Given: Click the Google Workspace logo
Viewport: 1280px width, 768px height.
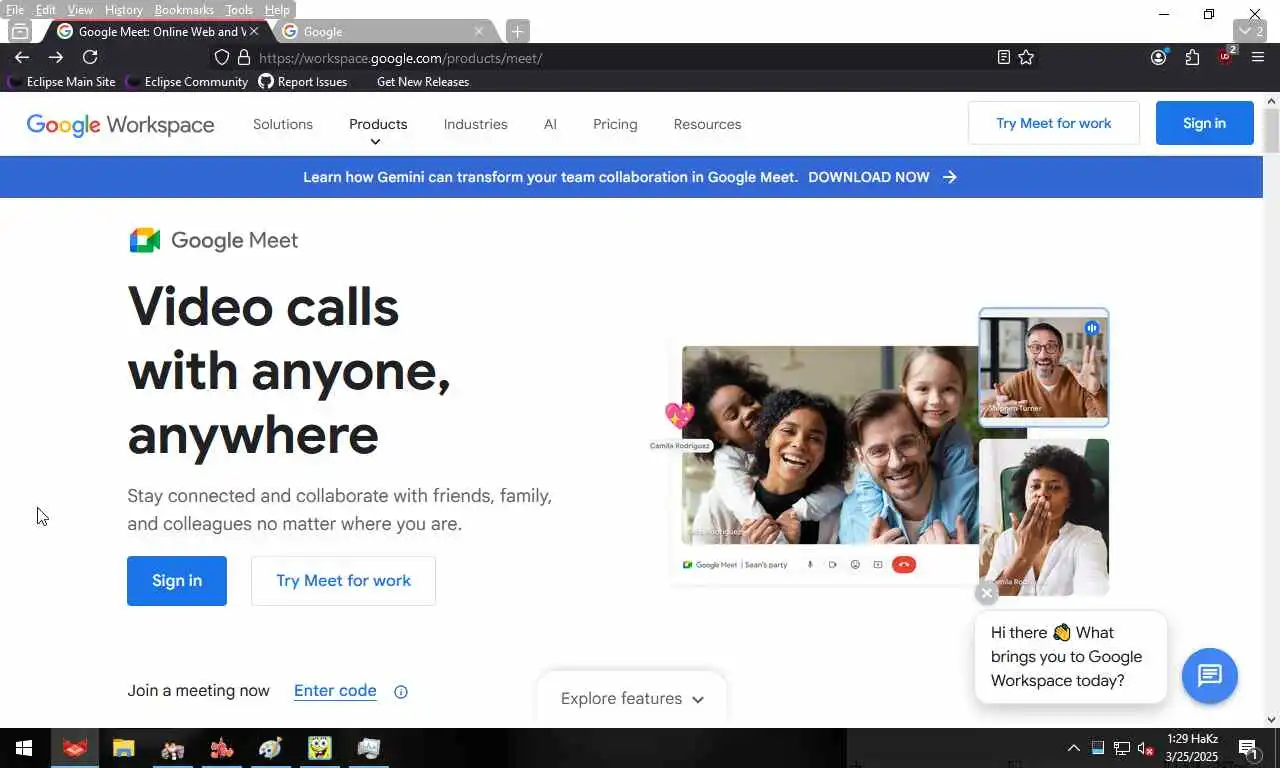Looking at the screenshot, I should (x=120, y=124).
